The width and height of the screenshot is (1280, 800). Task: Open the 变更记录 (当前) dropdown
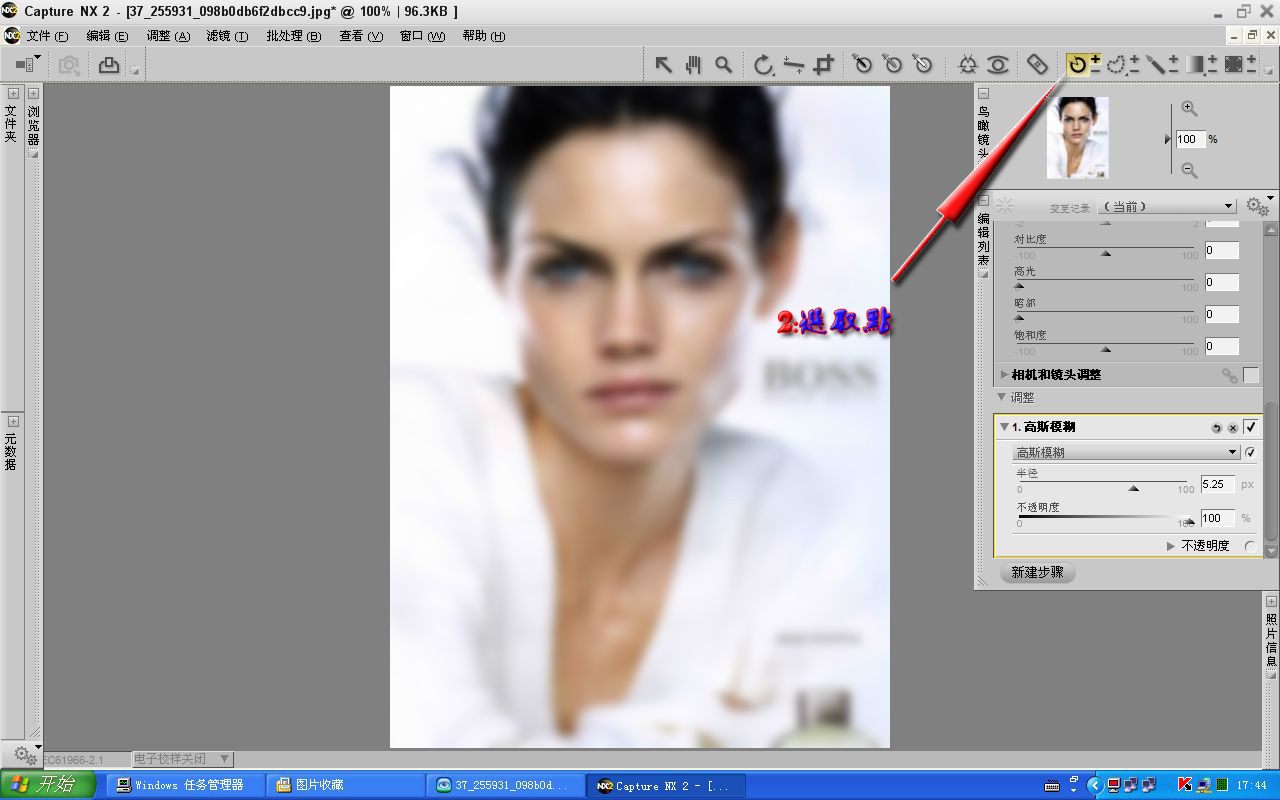[1167, 206]
